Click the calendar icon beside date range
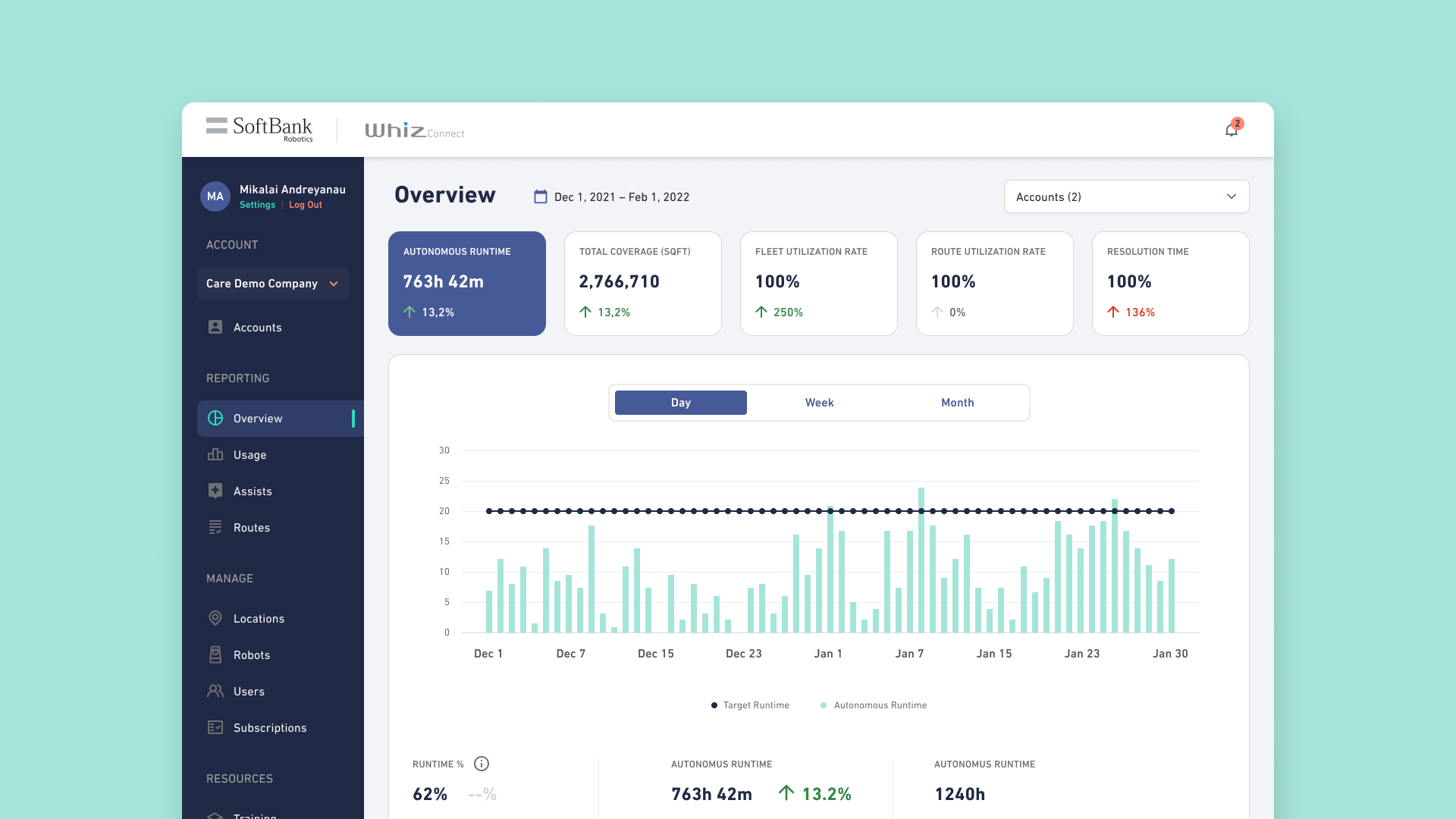 [x=541, y=197]
